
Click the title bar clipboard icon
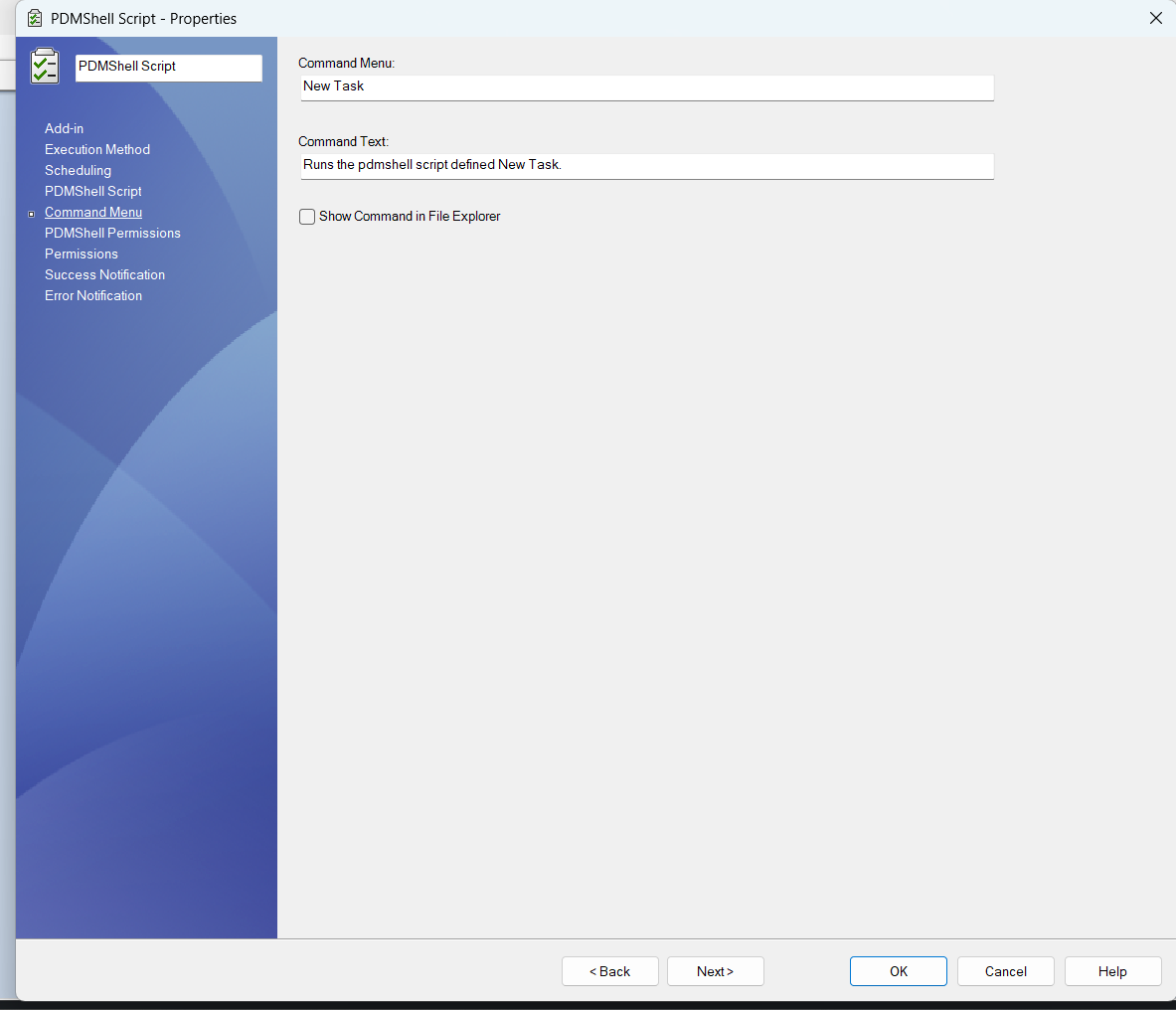coord(35,18)
